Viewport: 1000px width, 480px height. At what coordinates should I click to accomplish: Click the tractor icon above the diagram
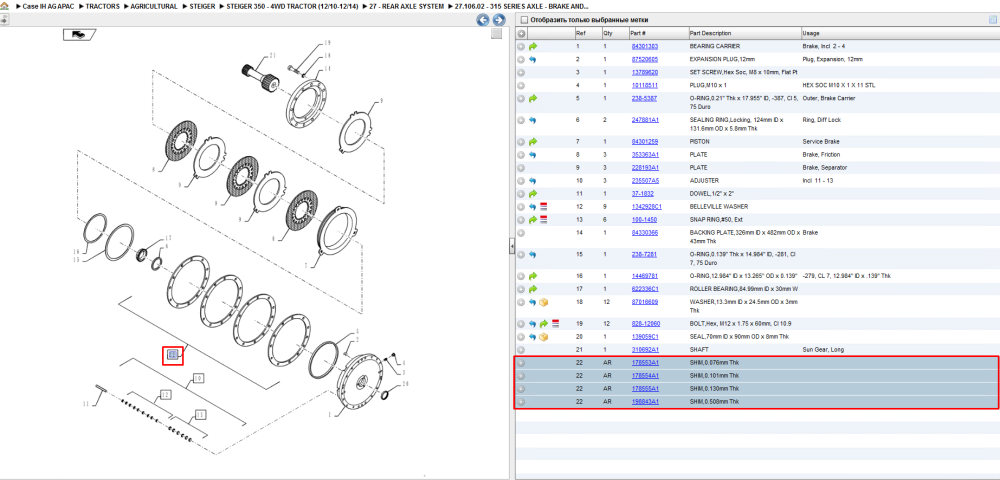(x=78, y=34)
